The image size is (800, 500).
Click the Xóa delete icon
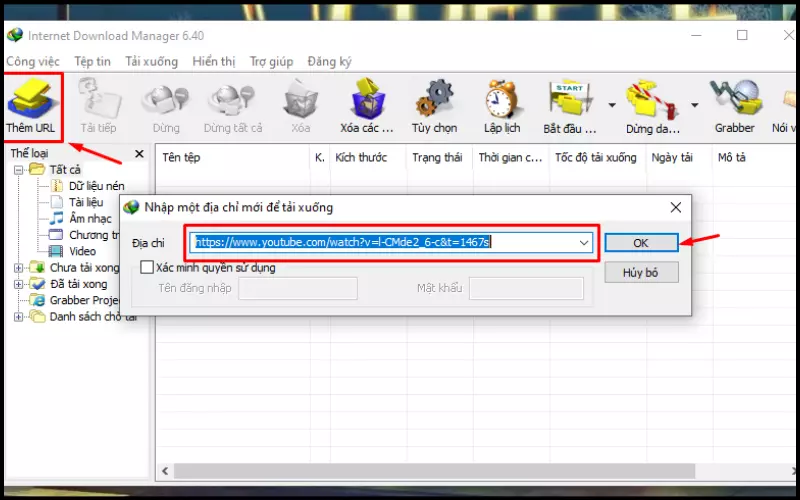[x=301, y=99]
